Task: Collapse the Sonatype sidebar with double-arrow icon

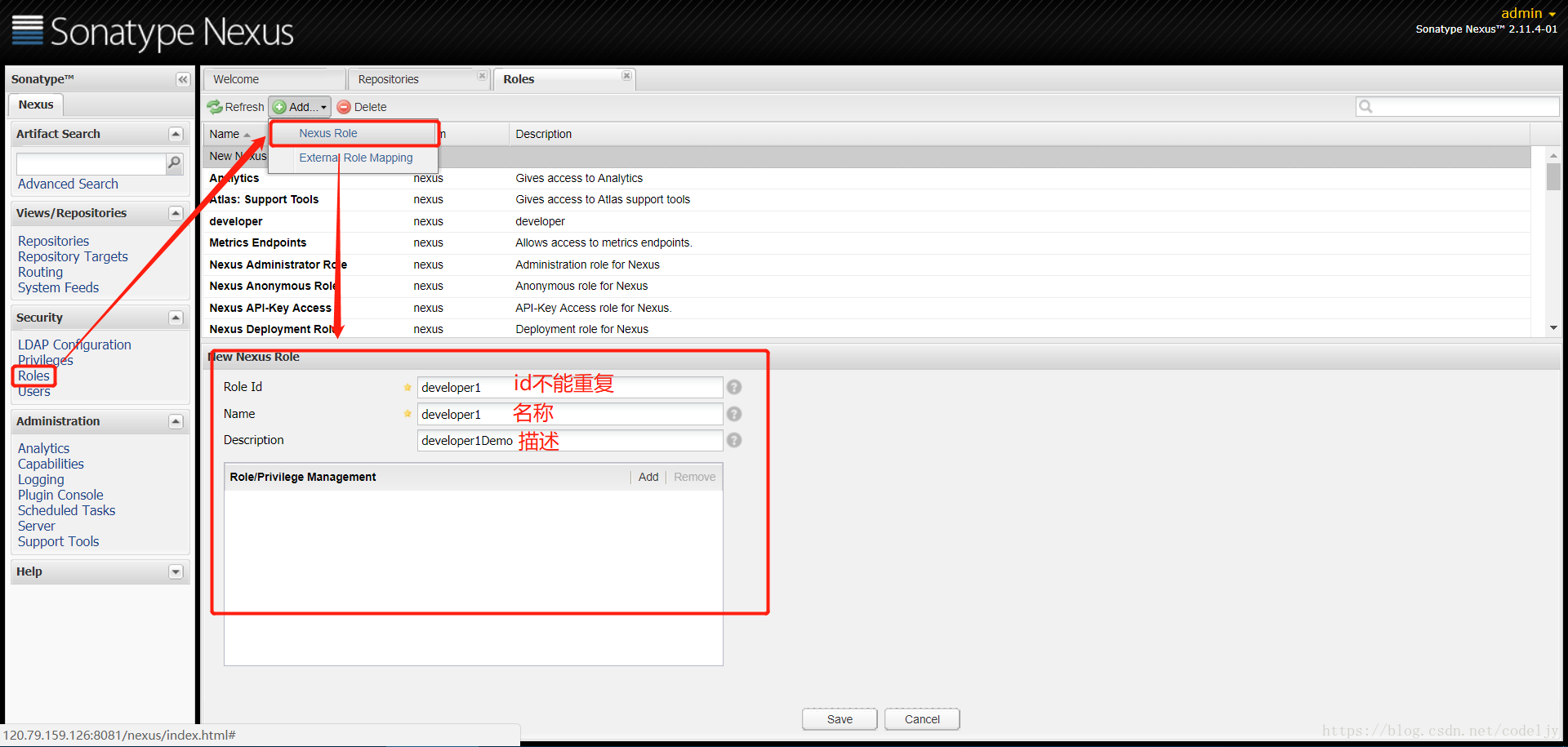Action: pos(183,79)
